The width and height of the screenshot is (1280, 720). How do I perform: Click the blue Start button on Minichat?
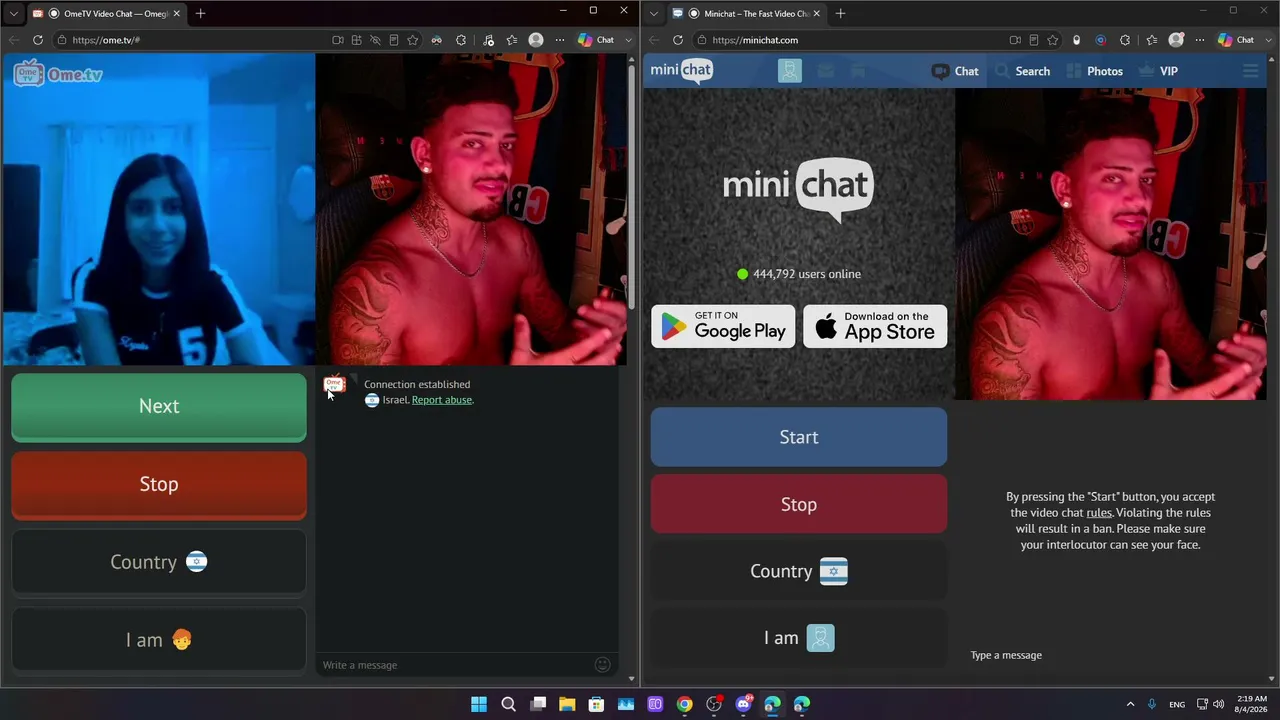pyautogui.click(x=799, y=437)
